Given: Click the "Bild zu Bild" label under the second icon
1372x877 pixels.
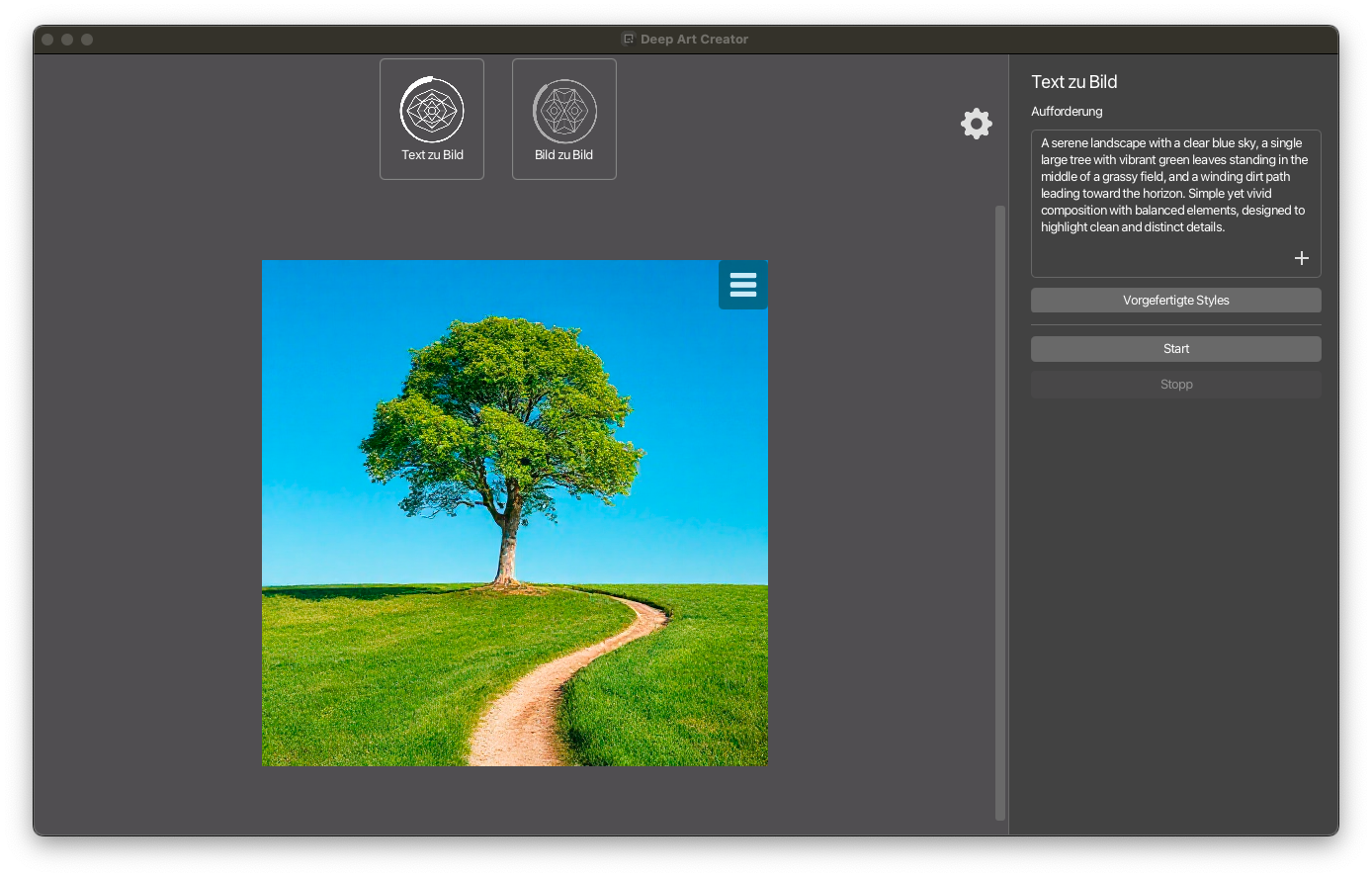Looking at the screenshot, I should pos(564,155).
